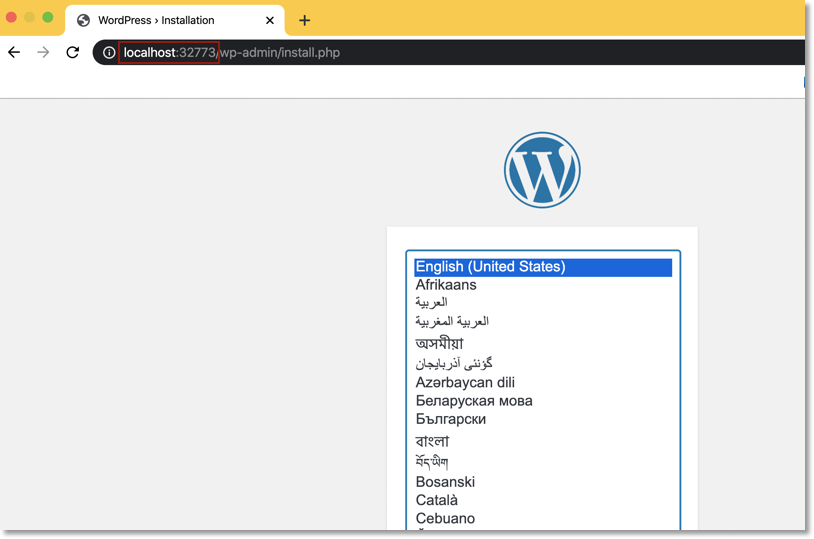
Task: Go back with the browser back arrow
Action: 14,52
